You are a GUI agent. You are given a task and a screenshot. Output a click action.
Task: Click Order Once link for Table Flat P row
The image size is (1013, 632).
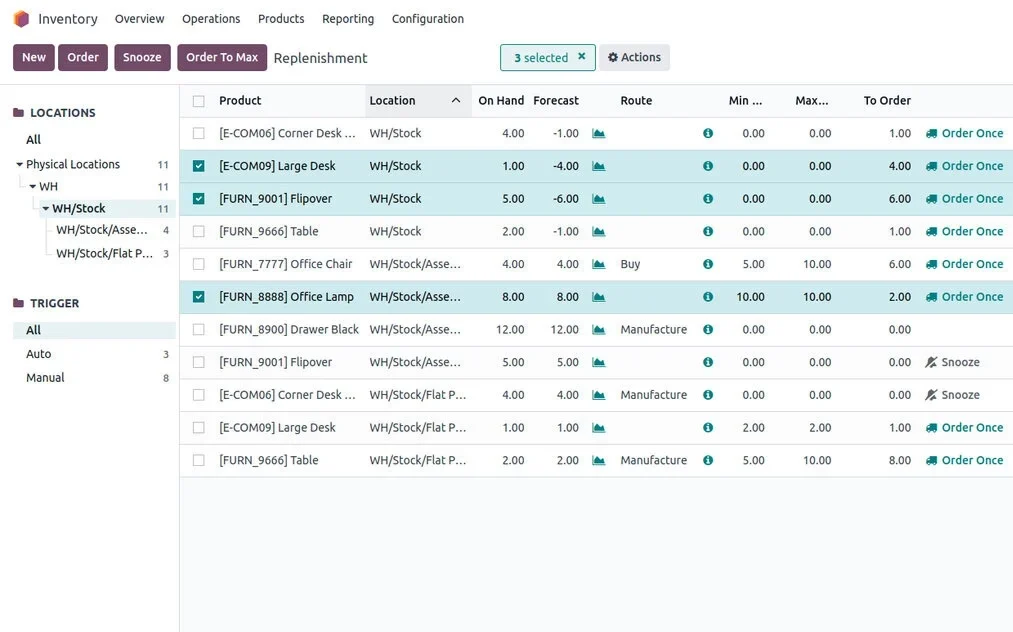point(972,460)
